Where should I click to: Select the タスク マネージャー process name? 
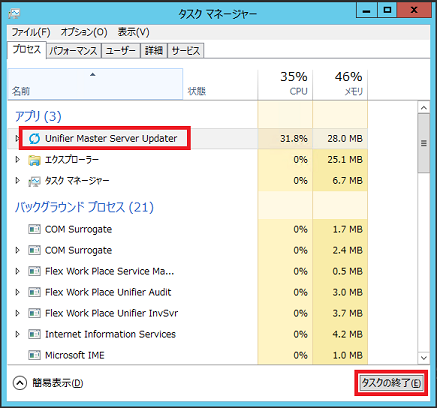[x=77, y=181]
